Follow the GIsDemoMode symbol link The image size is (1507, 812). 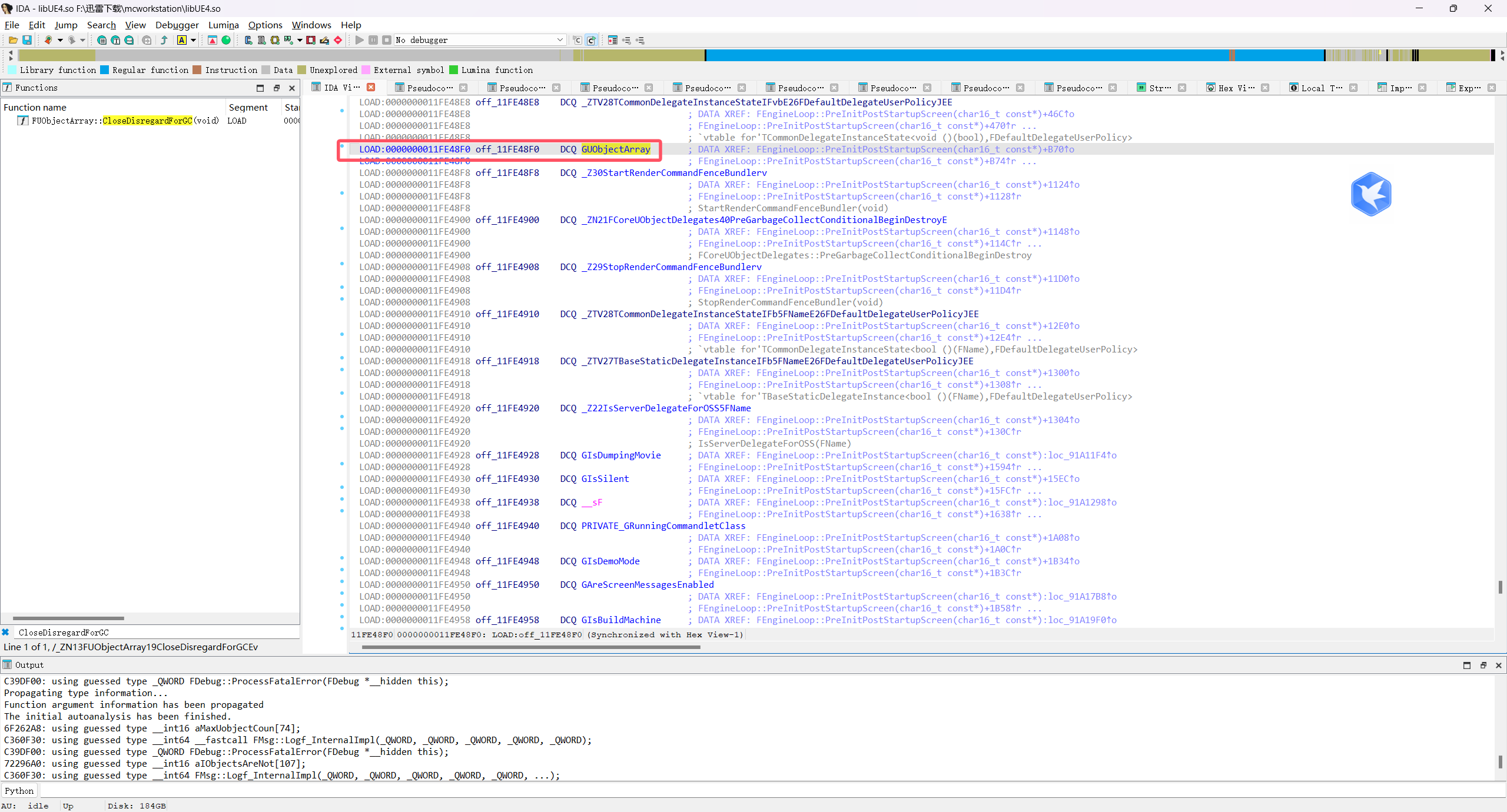coord(610,561)
